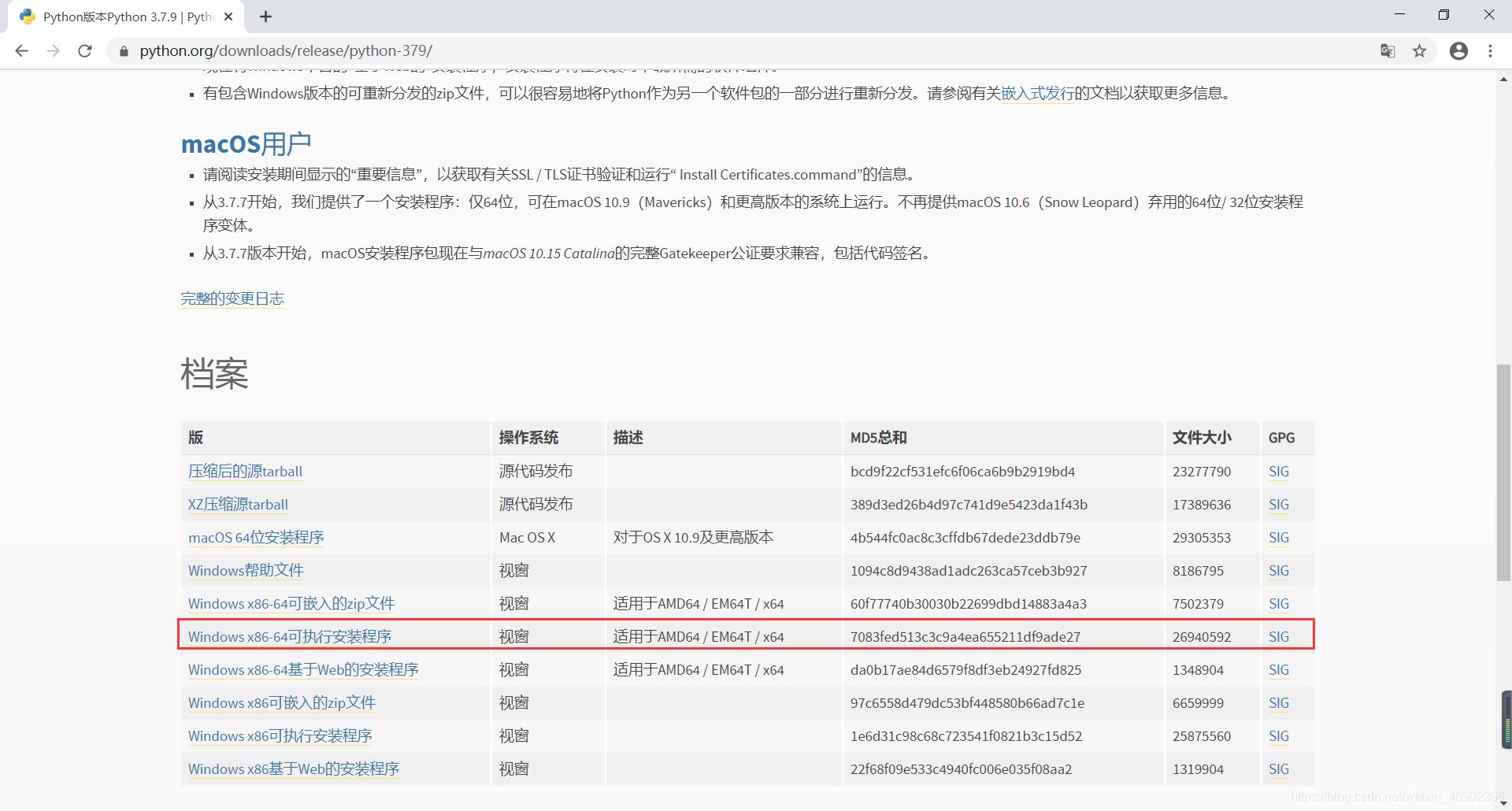Select the Python 3.7.9 browser tab
Viewport: 1512px width, 811px height.
[x=126, y=17]
